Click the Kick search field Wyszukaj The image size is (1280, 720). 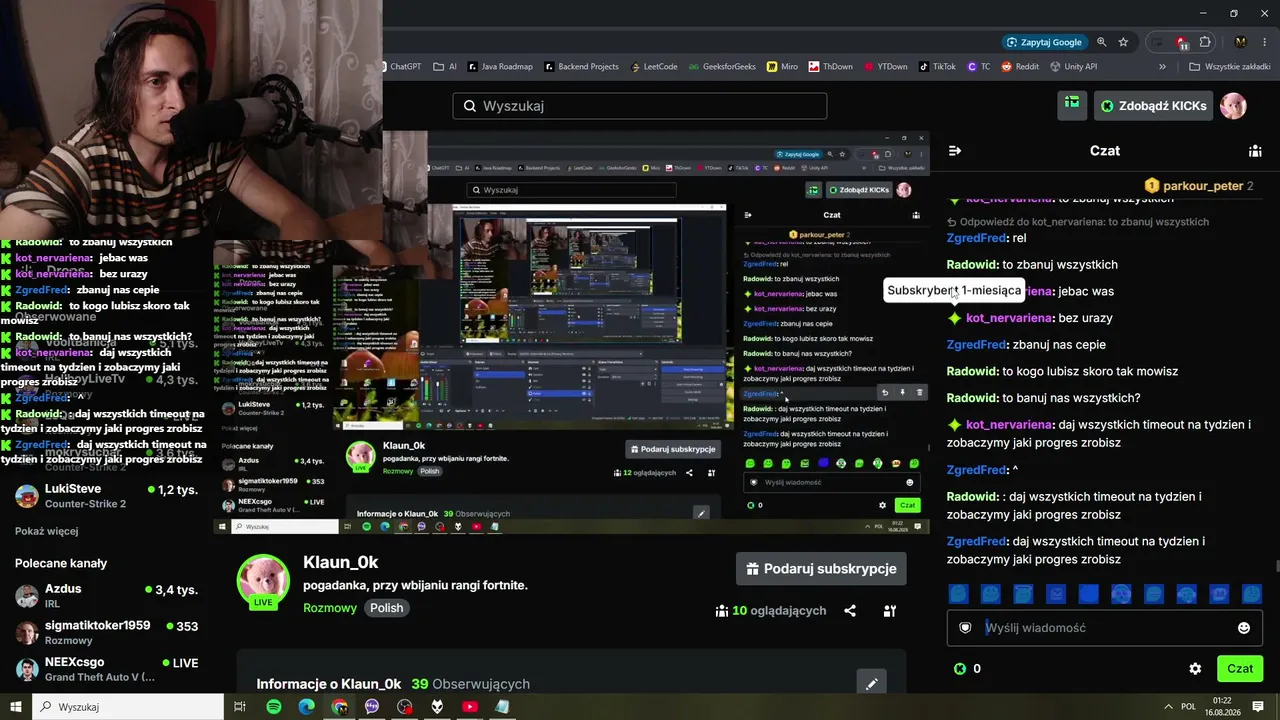(640, 106)
